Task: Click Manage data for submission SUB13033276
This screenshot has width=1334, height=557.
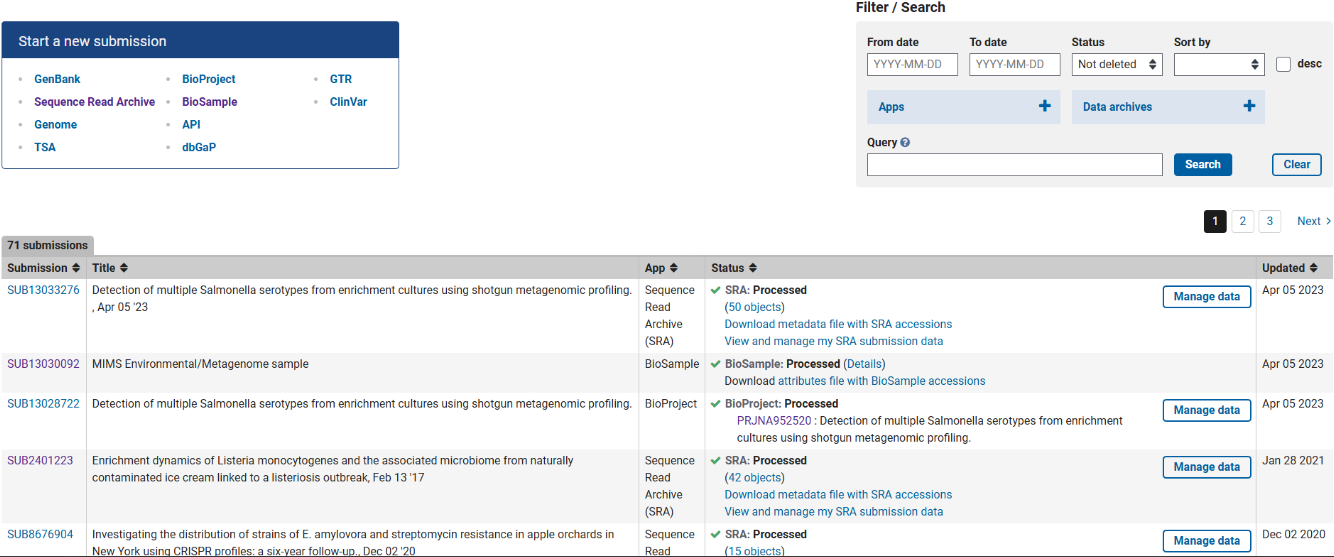Action: click(1206, 297)
